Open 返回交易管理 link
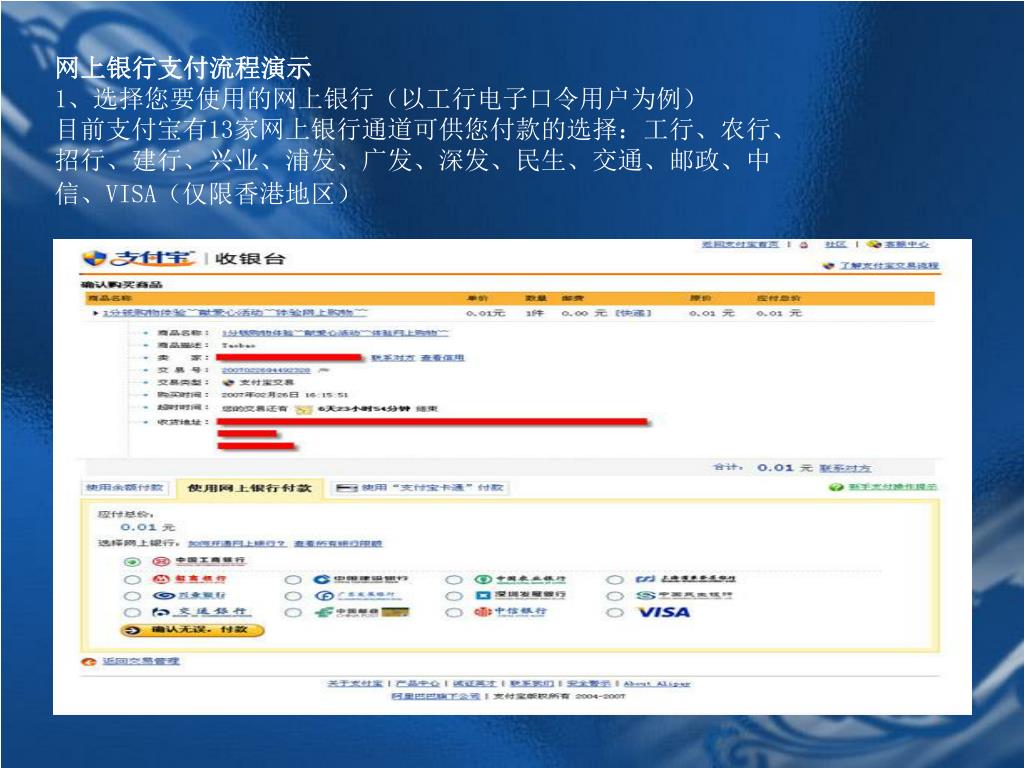The image size is (1024, 768). pos(140,662)
